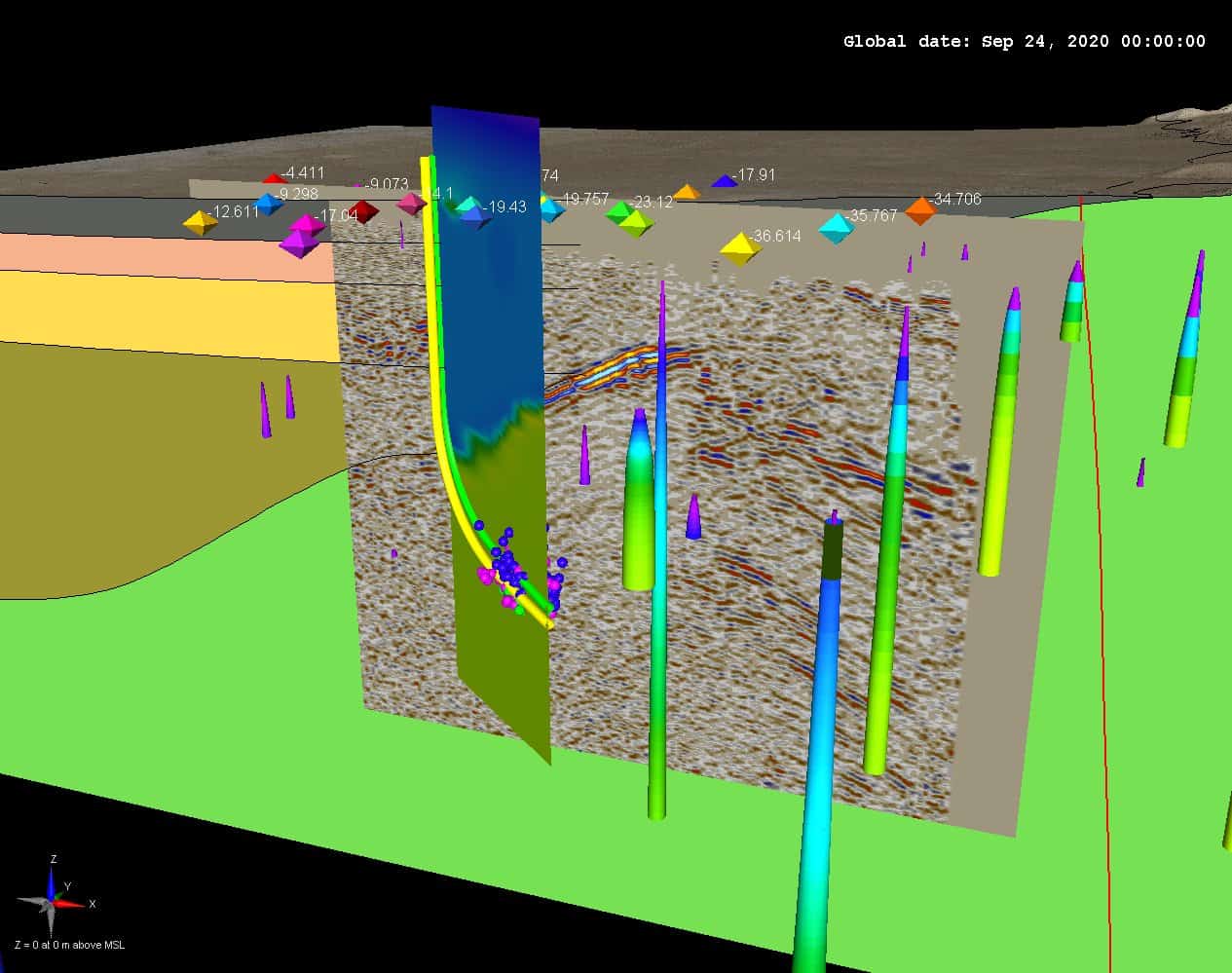Click the blue -17.91 marker pyramid
Image resolution: width=1232 pixels, height=973 pixels.
click(x=726, y=181)
